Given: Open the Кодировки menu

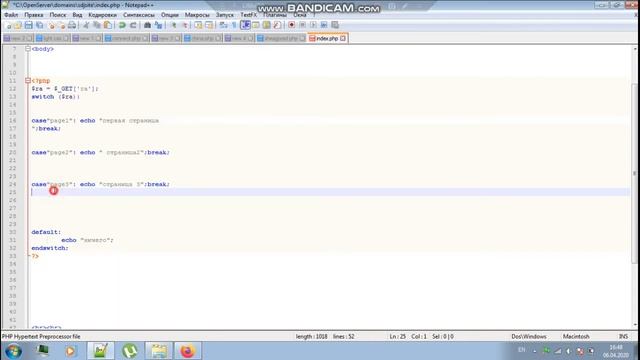Looking at the screenshot, I should coord(102,15).
